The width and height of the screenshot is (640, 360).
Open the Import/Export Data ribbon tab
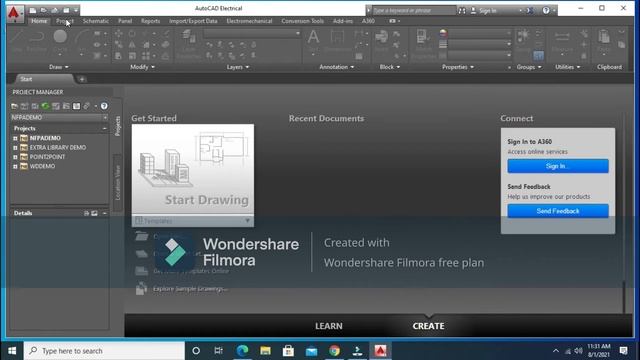[193, 21]
